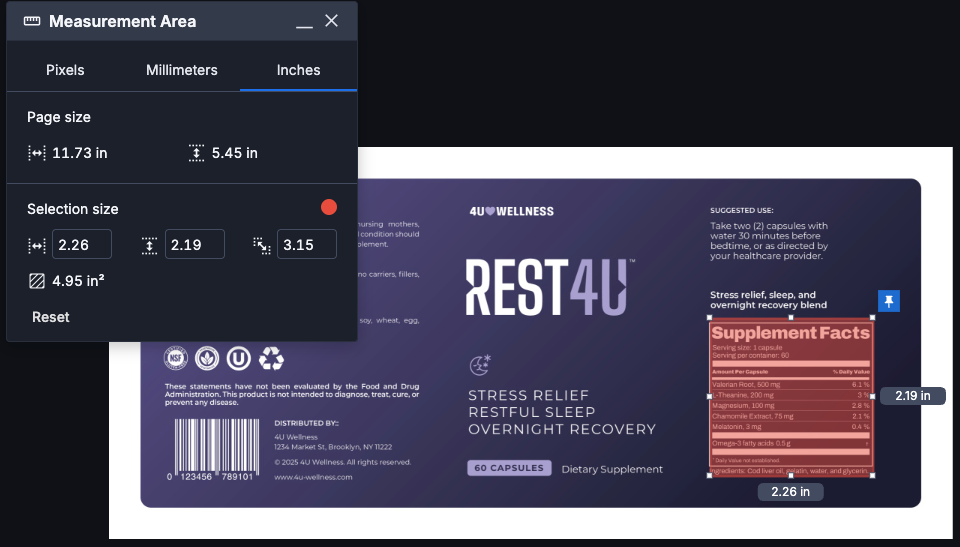Viewport: 960px width, 547px height.
Task: Click the selection diagonal input field
Action: tap(307, 244)
